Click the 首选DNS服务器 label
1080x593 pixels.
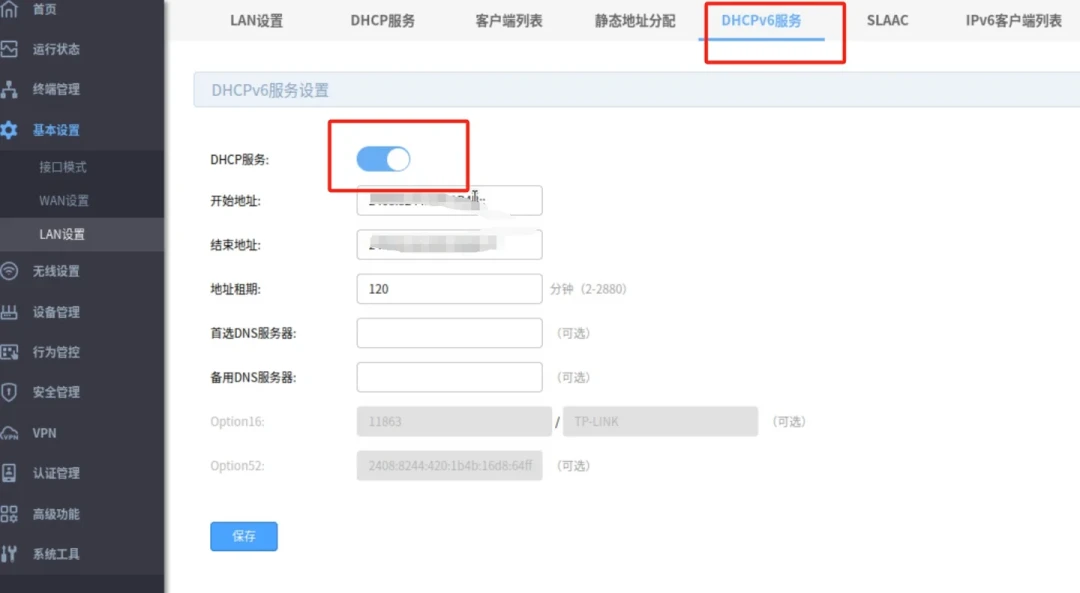pos(253,333)
